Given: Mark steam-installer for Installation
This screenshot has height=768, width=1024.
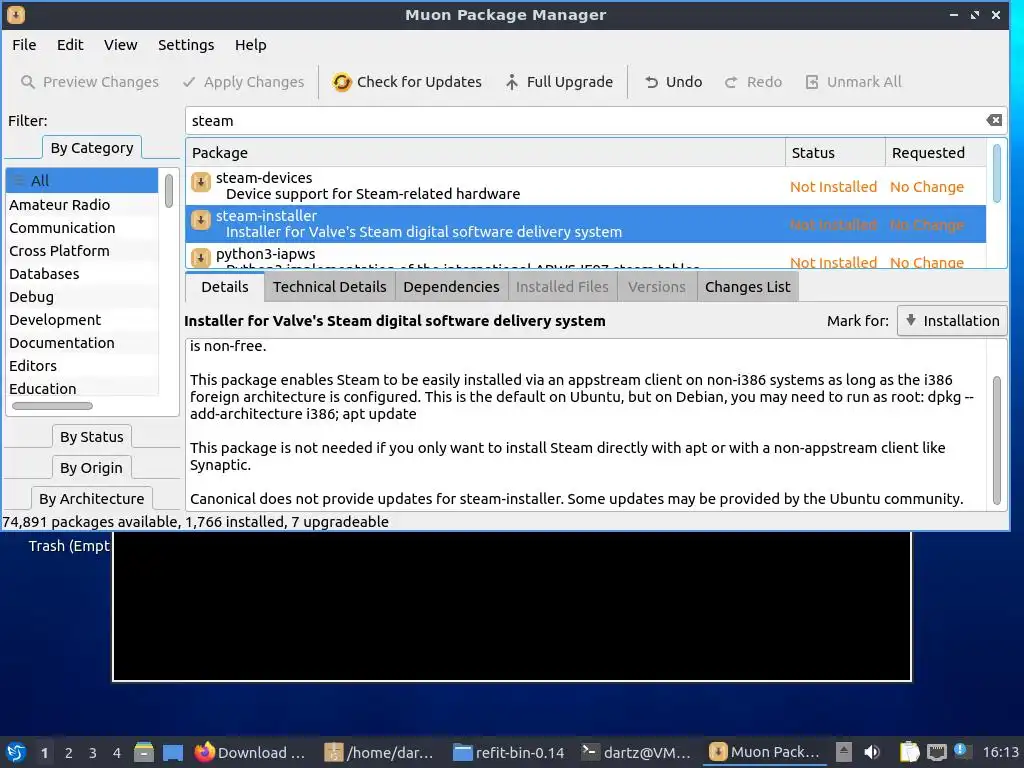Looking at the screenshot, I should tap(952, 321).
